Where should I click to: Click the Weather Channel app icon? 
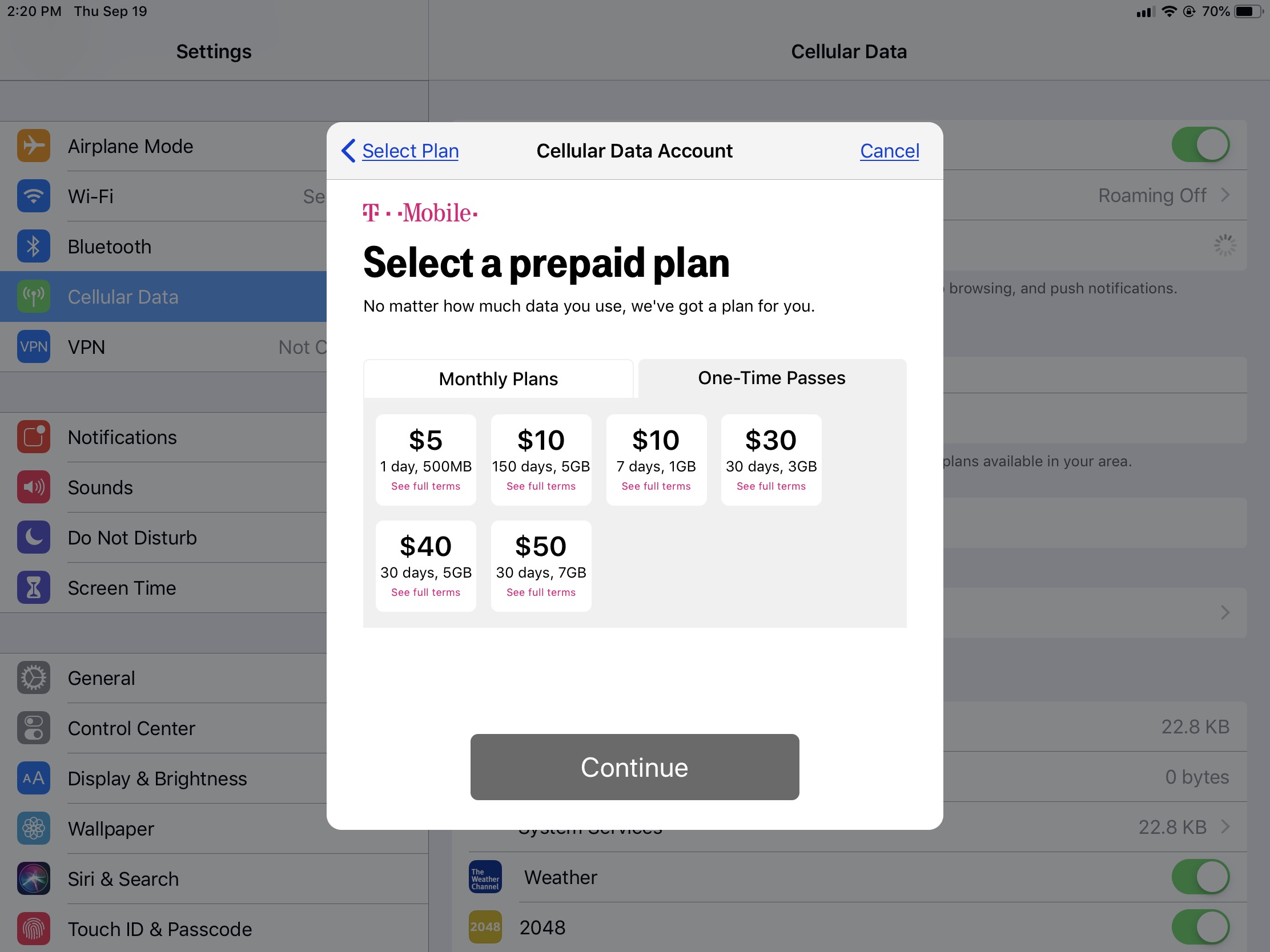[x=485, y=877]
